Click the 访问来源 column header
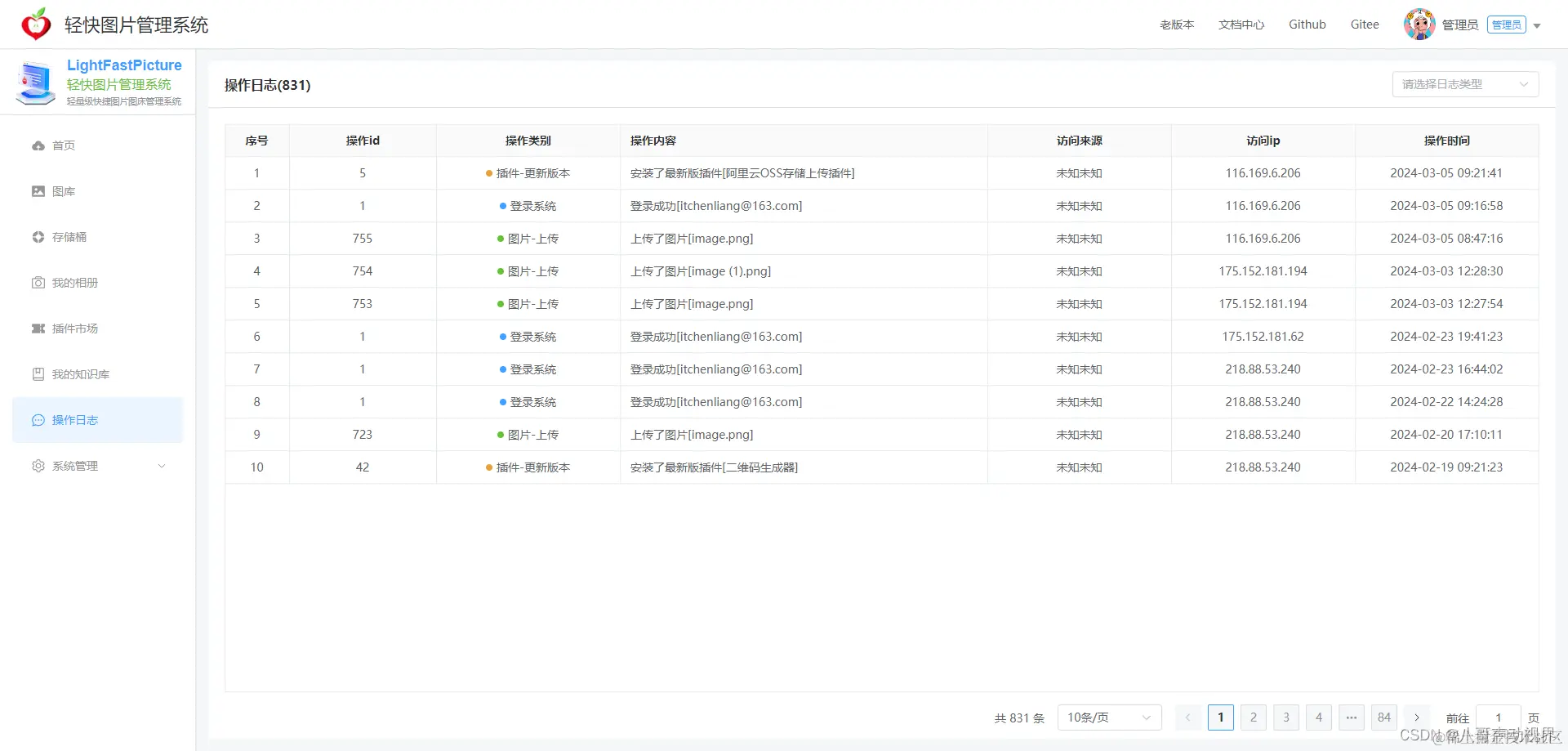The image size is (1568, 751). [1080, 141]
